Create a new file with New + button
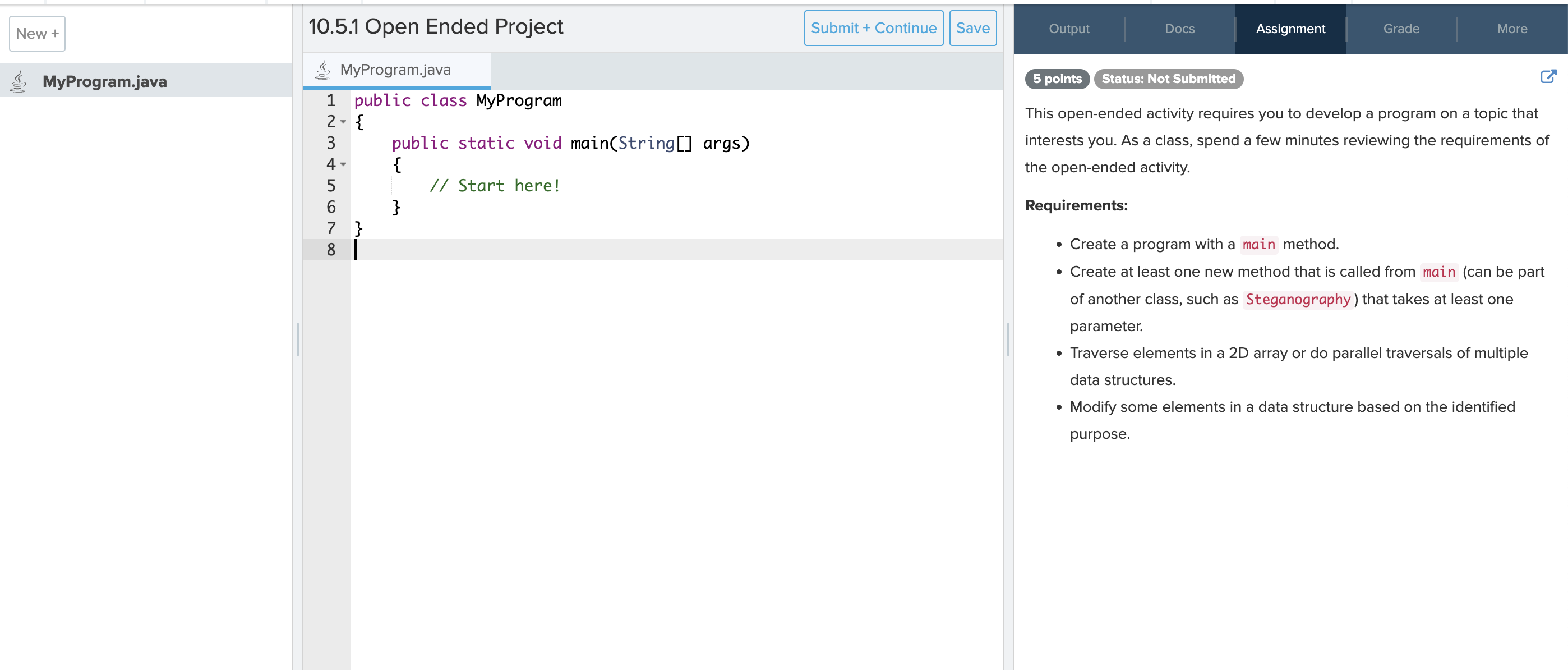Screen dimensions: 1568x670 [x=37, y=34]
